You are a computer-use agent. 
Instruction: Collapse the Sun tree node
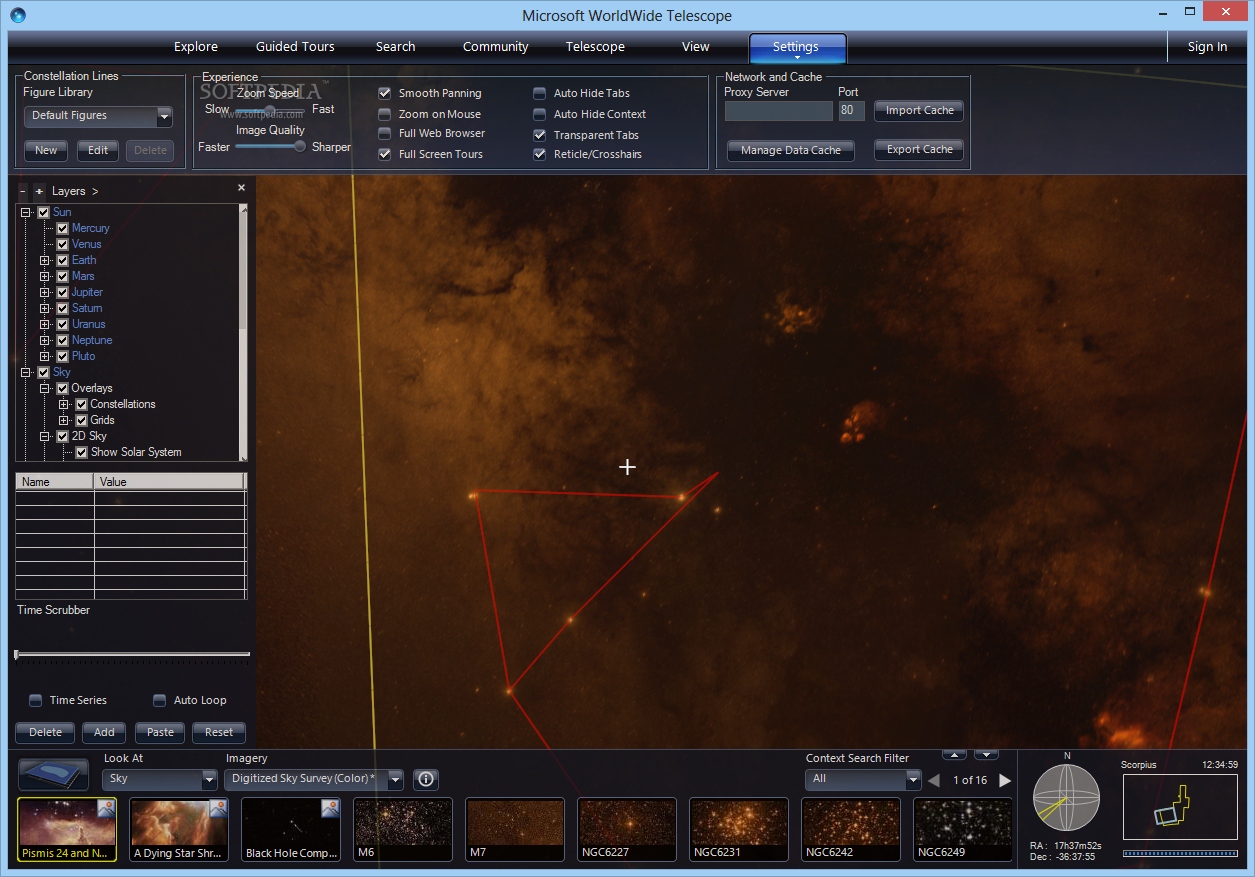pos(25,212)
